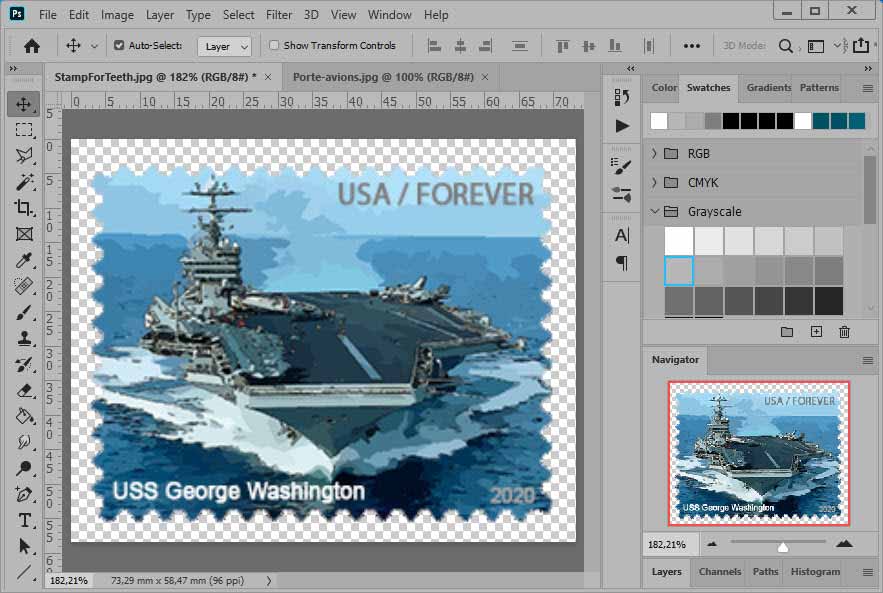This screenshot has height=593, width=883.
Task: Select the Brush tool
Action: (24, 312)
